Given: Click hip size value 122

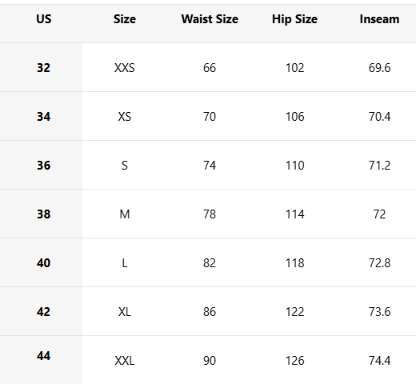Looking at the screenshot, I should click(x=295, y=312).
